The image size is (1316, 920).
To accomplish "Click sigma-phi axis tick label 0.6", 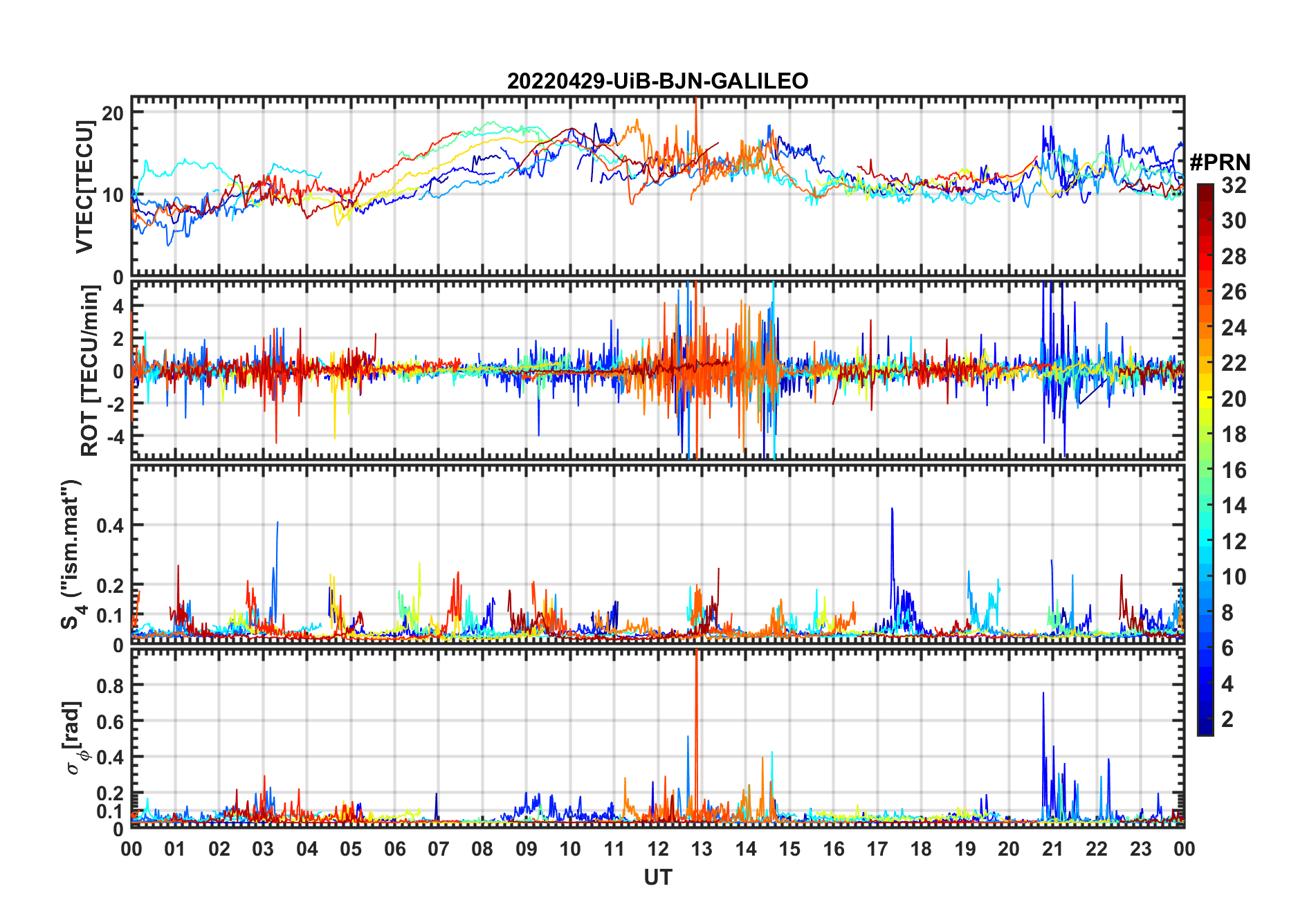I will 110,721.
